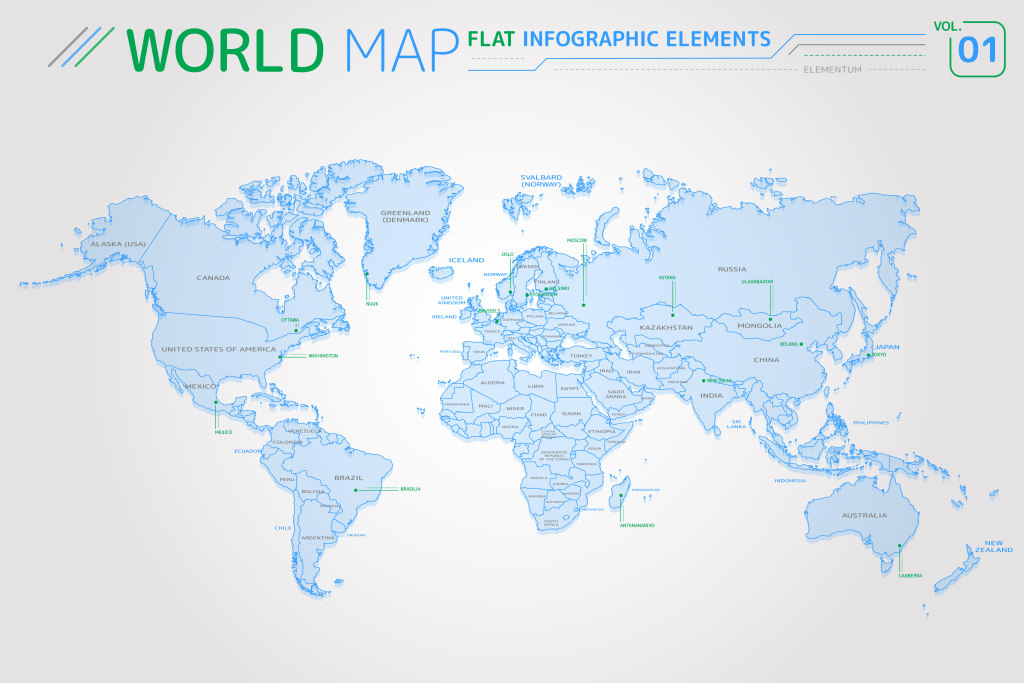Image resolution: width=1024 pixels, height=683 pixels.
Task: Click the Astana capital marker dot
Action: pyautogui.click(x=673, y=315)
